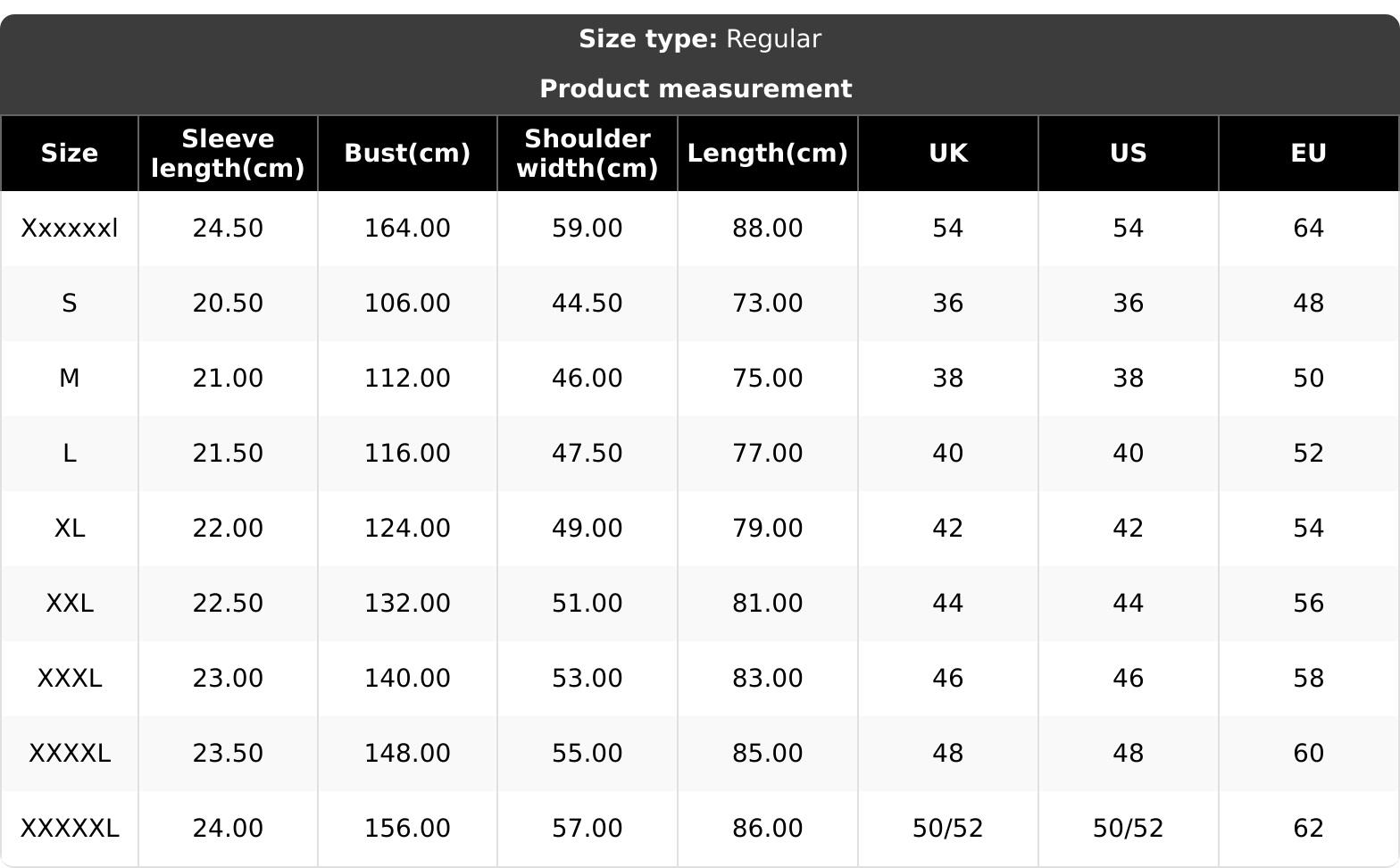Click the EU size 62 cell

coord(1308,829)
